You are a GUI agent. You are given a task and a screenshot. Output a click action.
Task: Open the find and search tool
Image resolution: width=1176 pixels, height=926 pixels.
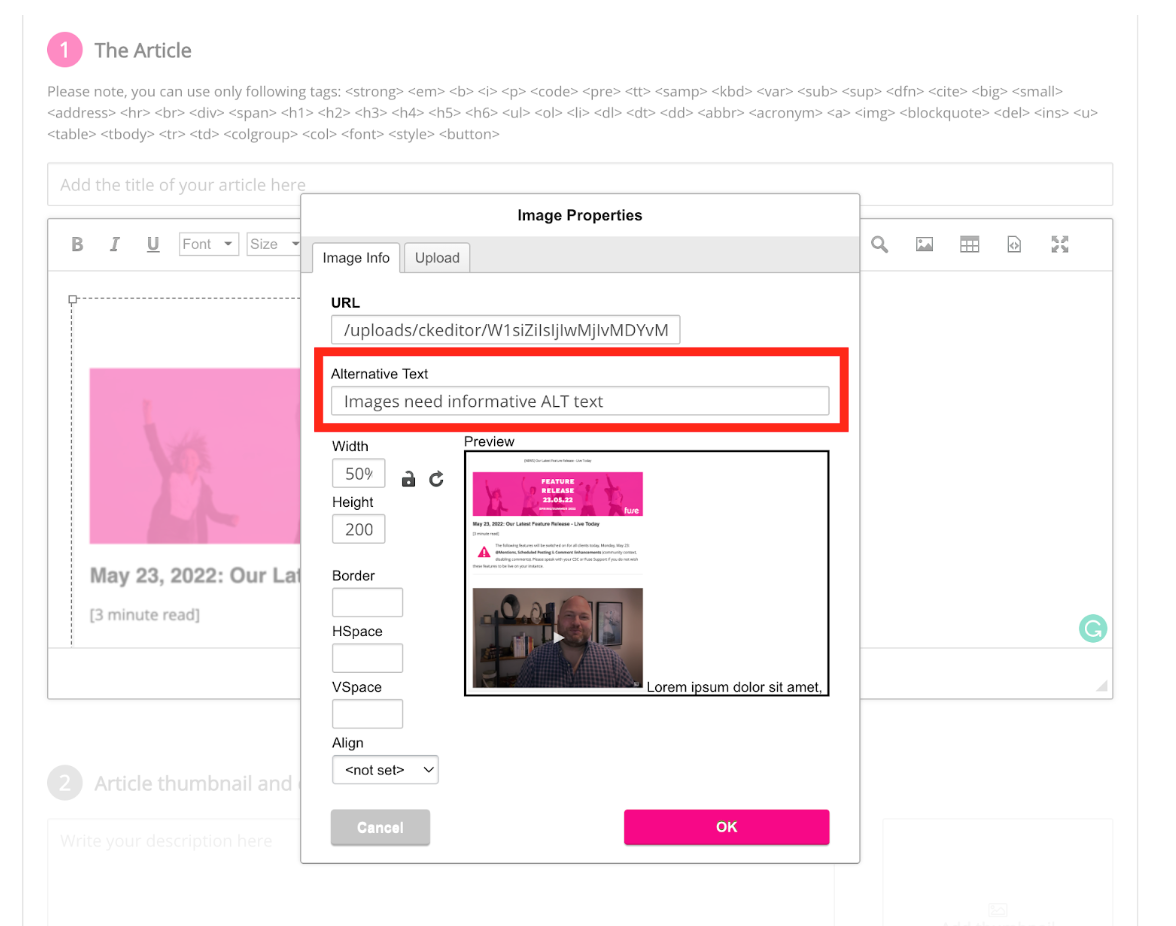click(878, 243)
